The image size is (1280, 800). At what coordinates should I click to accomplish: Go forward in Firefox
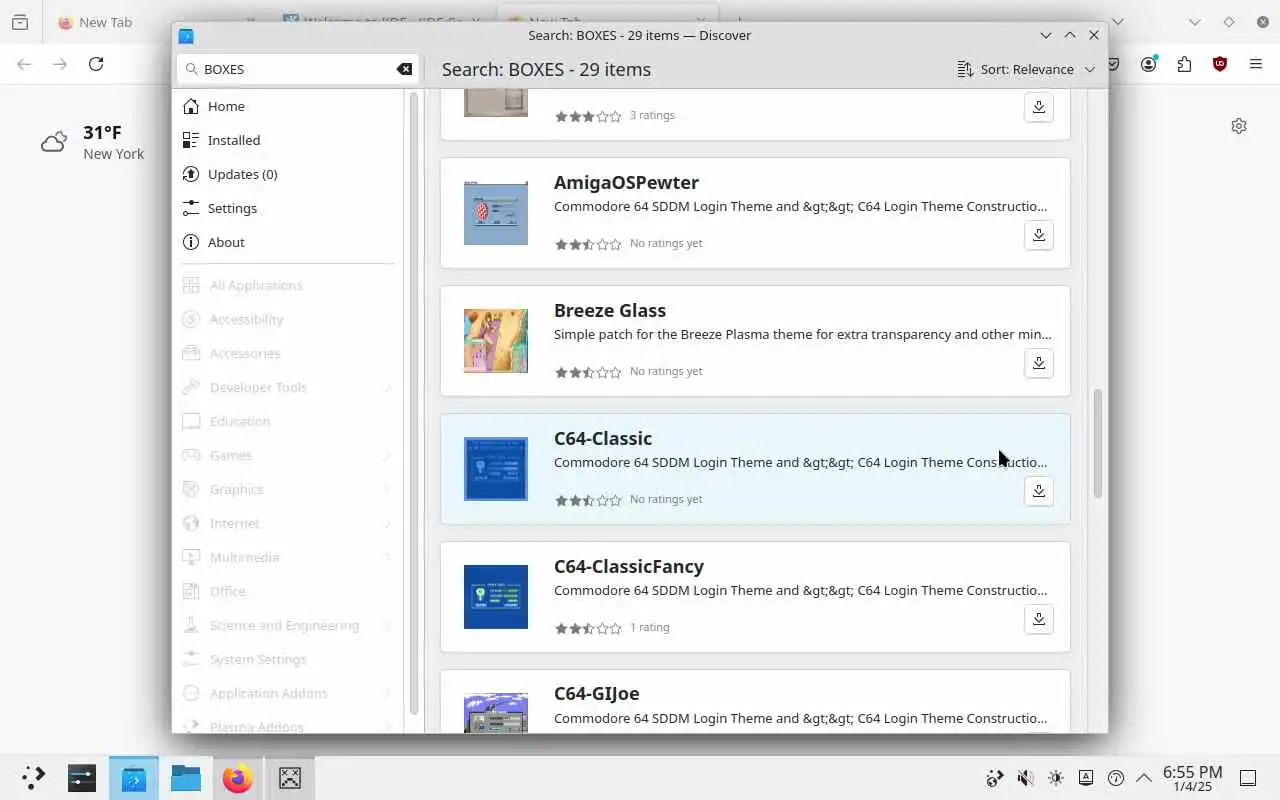pyautogui.click(x=60, y=64)
